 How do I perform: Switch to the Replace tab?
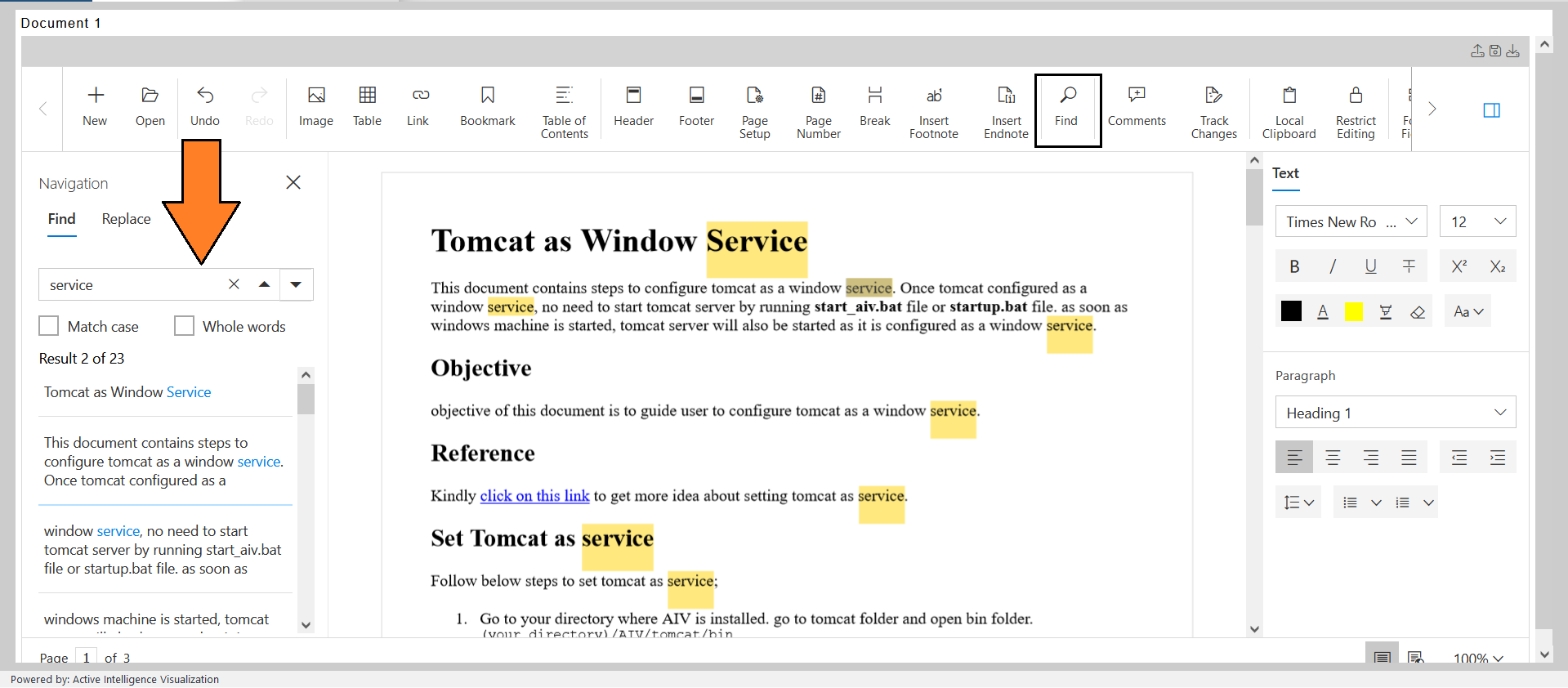click(x=126, y=219)
